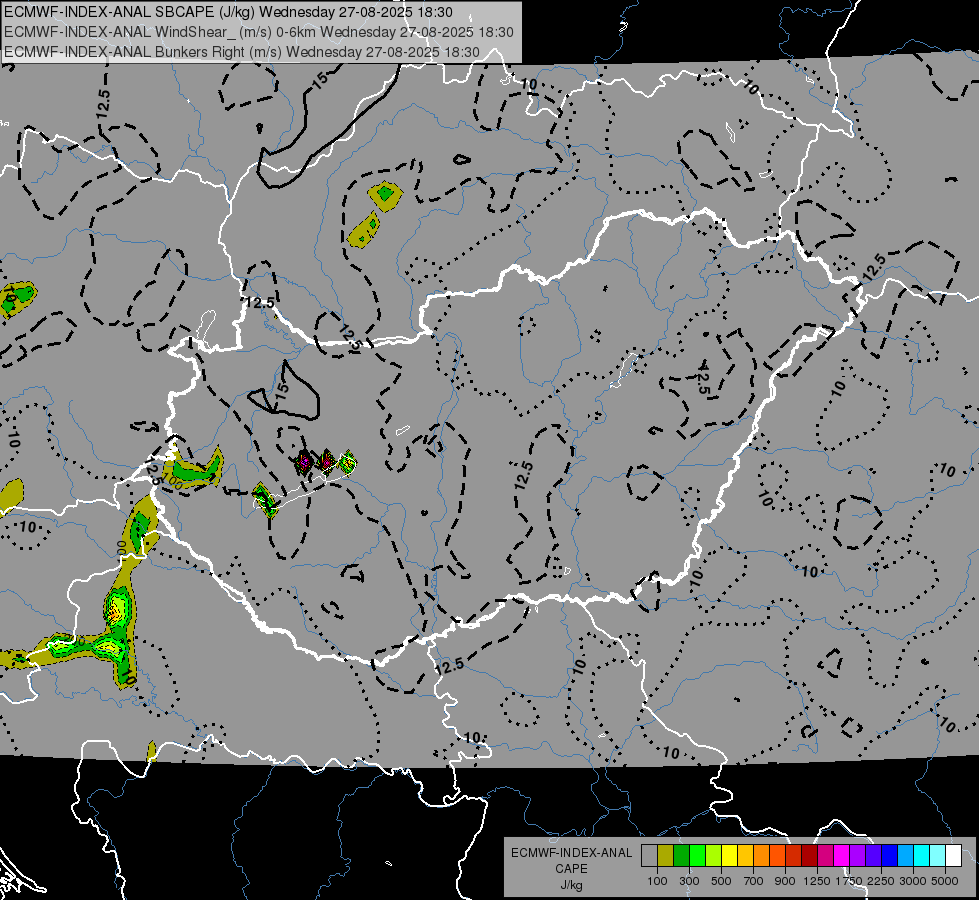
Task: Click the legend value 100
Action: coord(657,881)
